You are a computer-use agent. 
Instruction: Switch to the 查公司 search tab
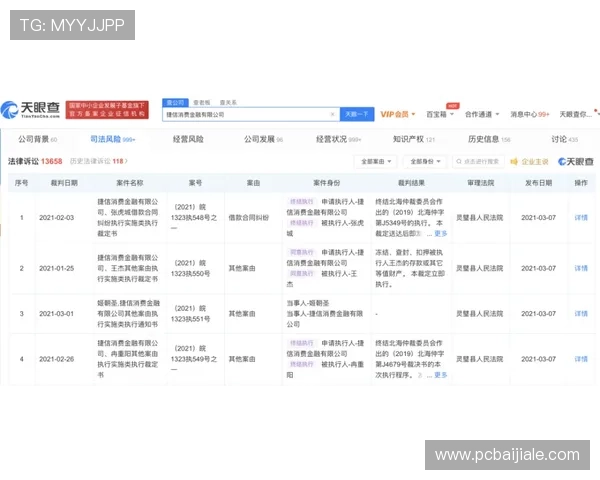[175, 103]
